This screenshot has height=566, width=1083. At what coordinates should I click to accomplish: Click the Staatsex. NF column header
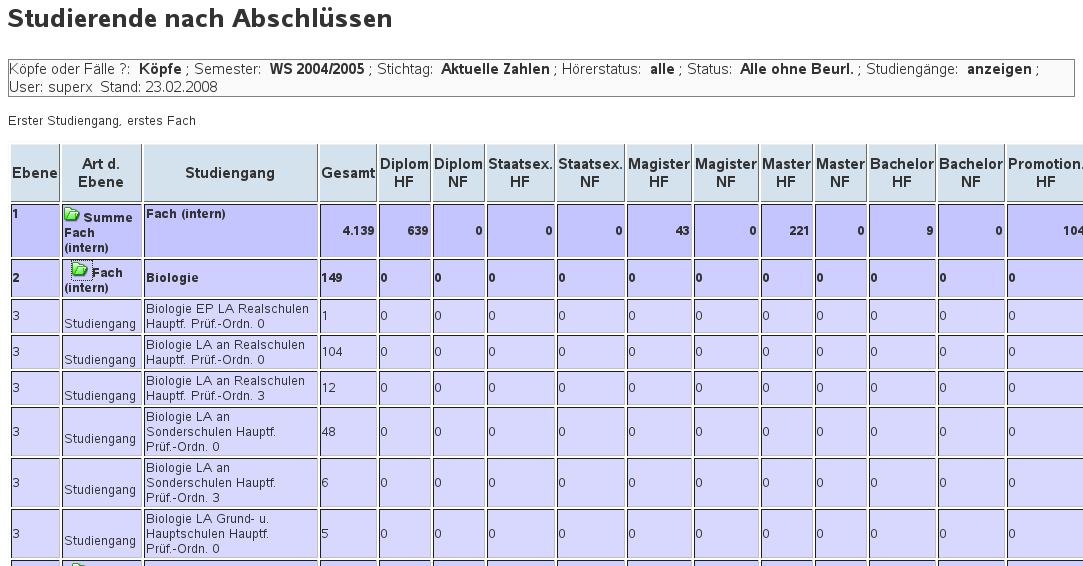click(590, 173)
